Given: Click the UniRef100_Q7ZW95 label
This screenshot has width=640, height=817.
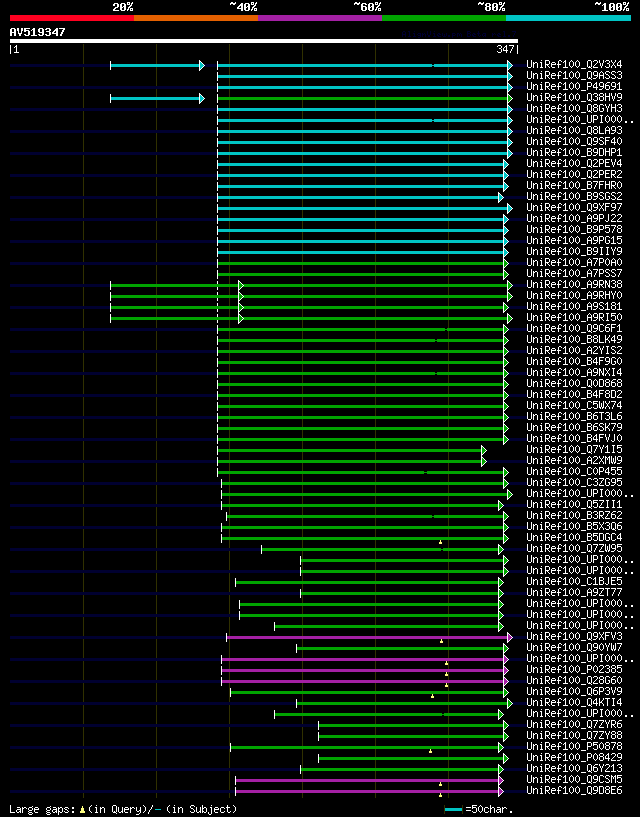Looking at the screenshot, I should click(x=574, y=548).
